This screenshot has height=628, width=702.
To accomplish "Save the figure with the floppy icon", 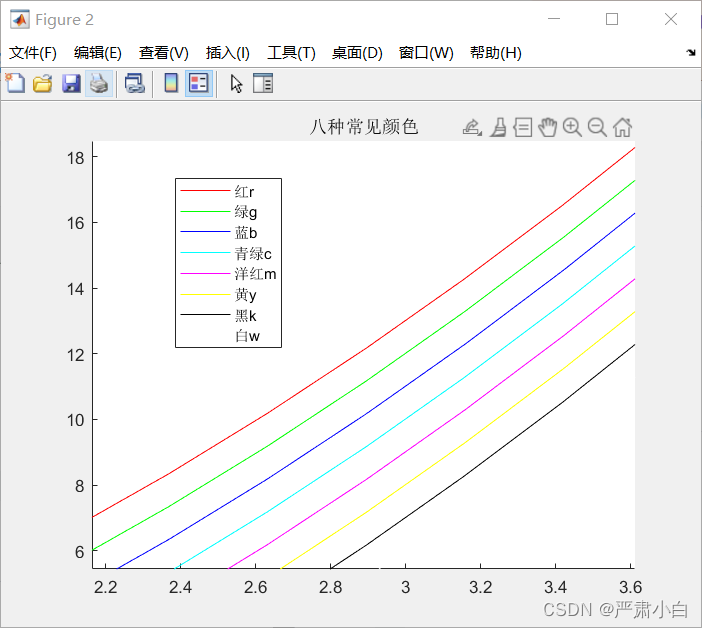I will tap(71, 83).
